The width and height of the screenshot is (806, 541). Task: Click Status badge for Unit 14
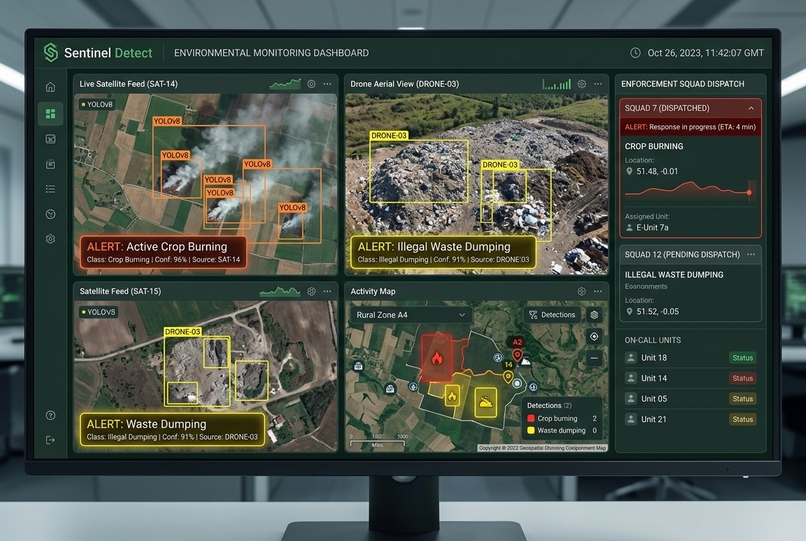[x=742, y=378]
